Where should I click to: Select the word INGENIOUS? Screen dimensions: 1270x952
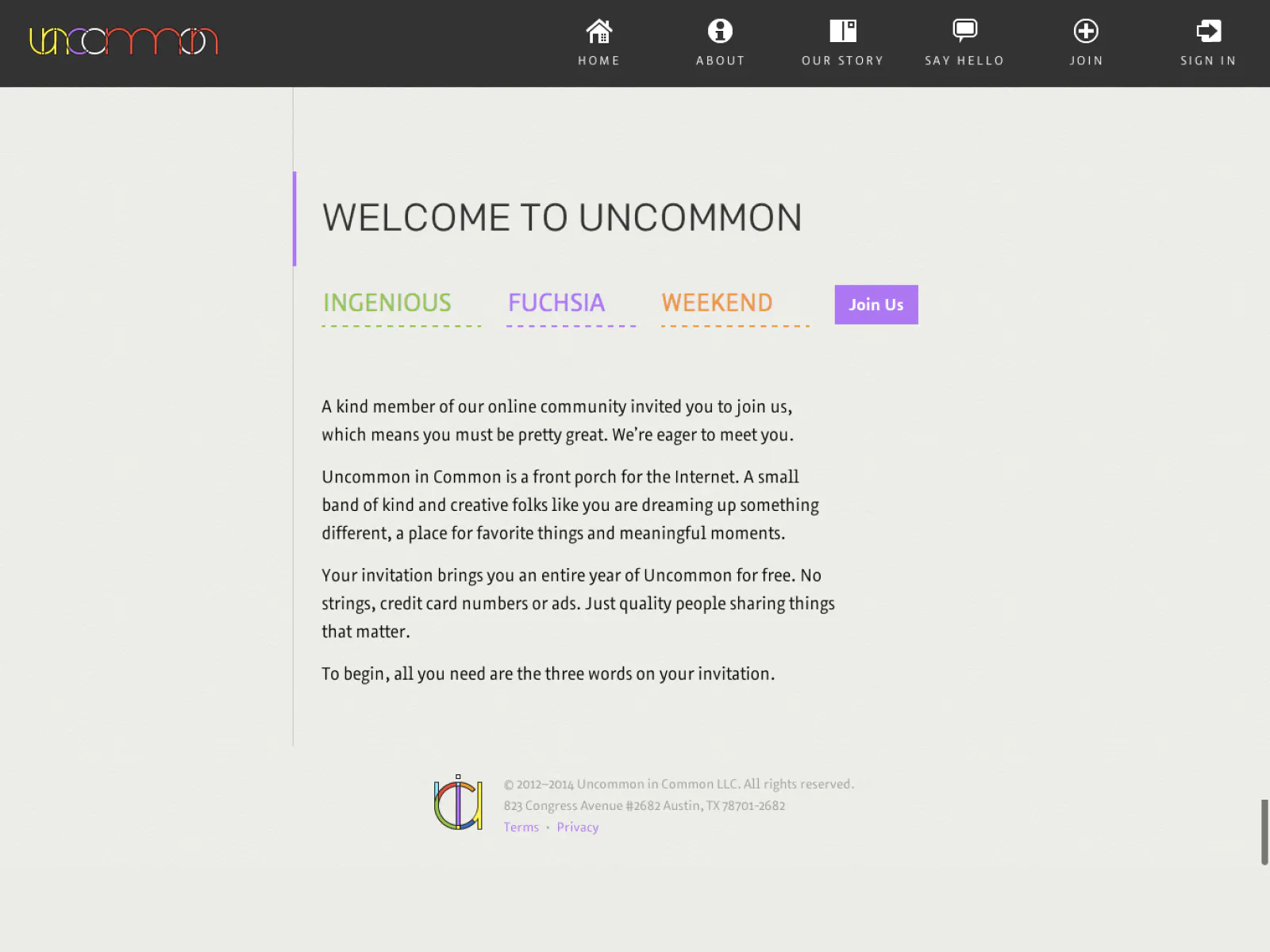387,303
